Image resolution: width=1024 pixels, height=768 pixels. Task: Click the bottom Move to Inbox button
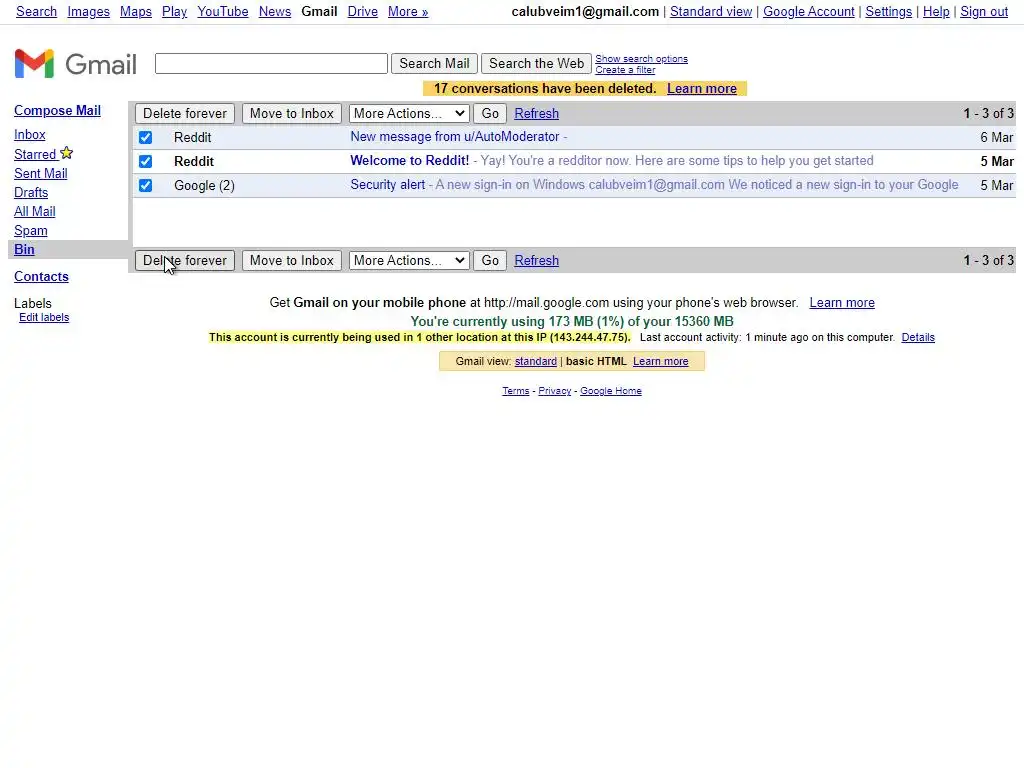(x=292, y=261)
